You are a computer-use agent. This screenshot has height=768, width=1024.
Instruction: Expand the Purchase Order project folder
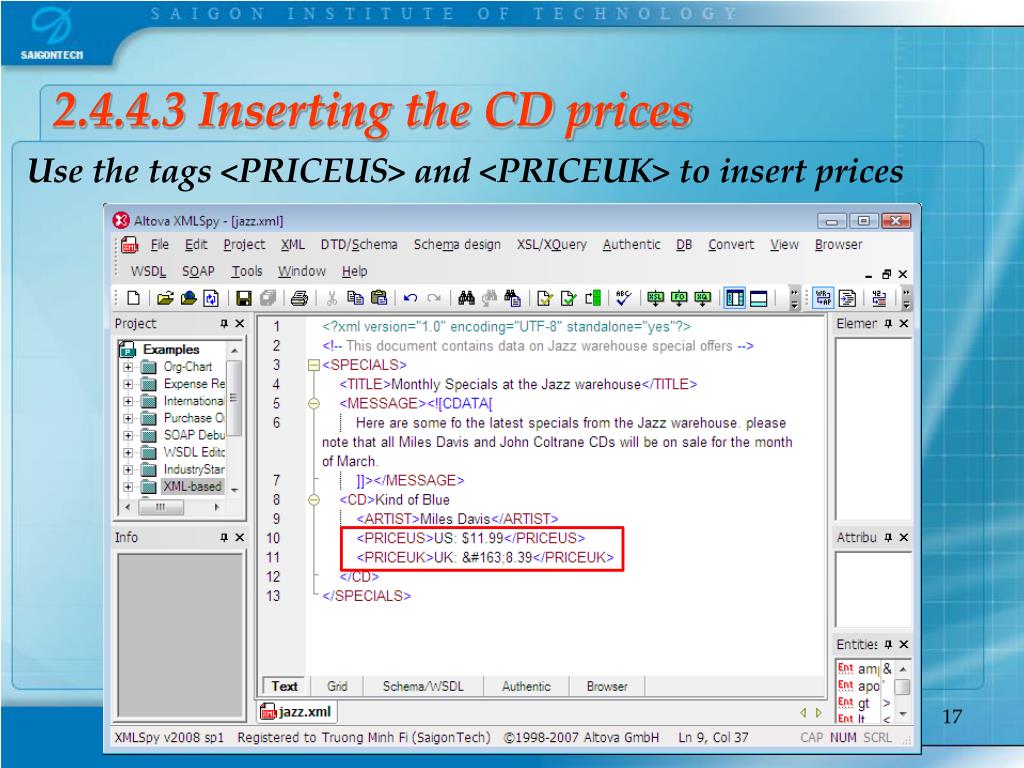tap(128, 418)
